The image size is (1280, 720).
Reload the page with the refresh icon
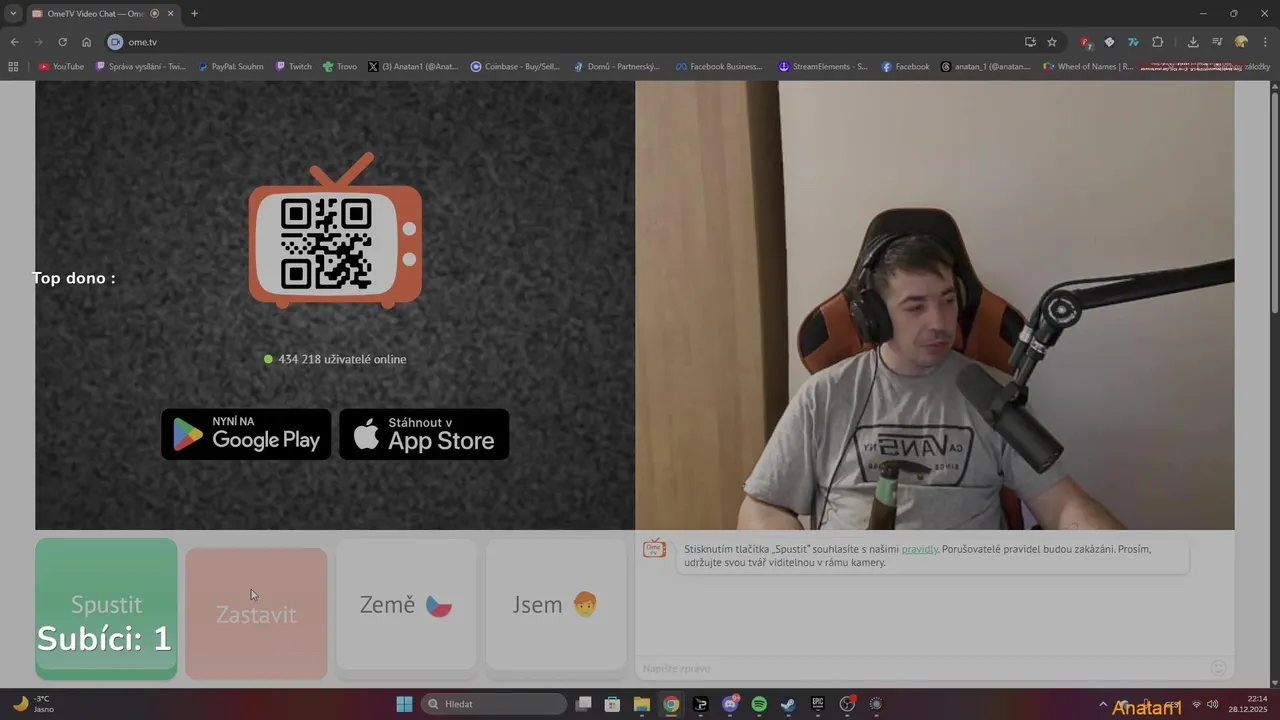62,42
